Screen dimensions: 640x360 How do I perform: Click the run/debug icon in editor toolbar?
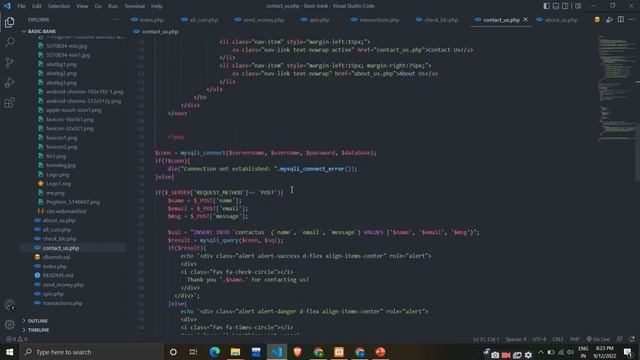[609, 20]
